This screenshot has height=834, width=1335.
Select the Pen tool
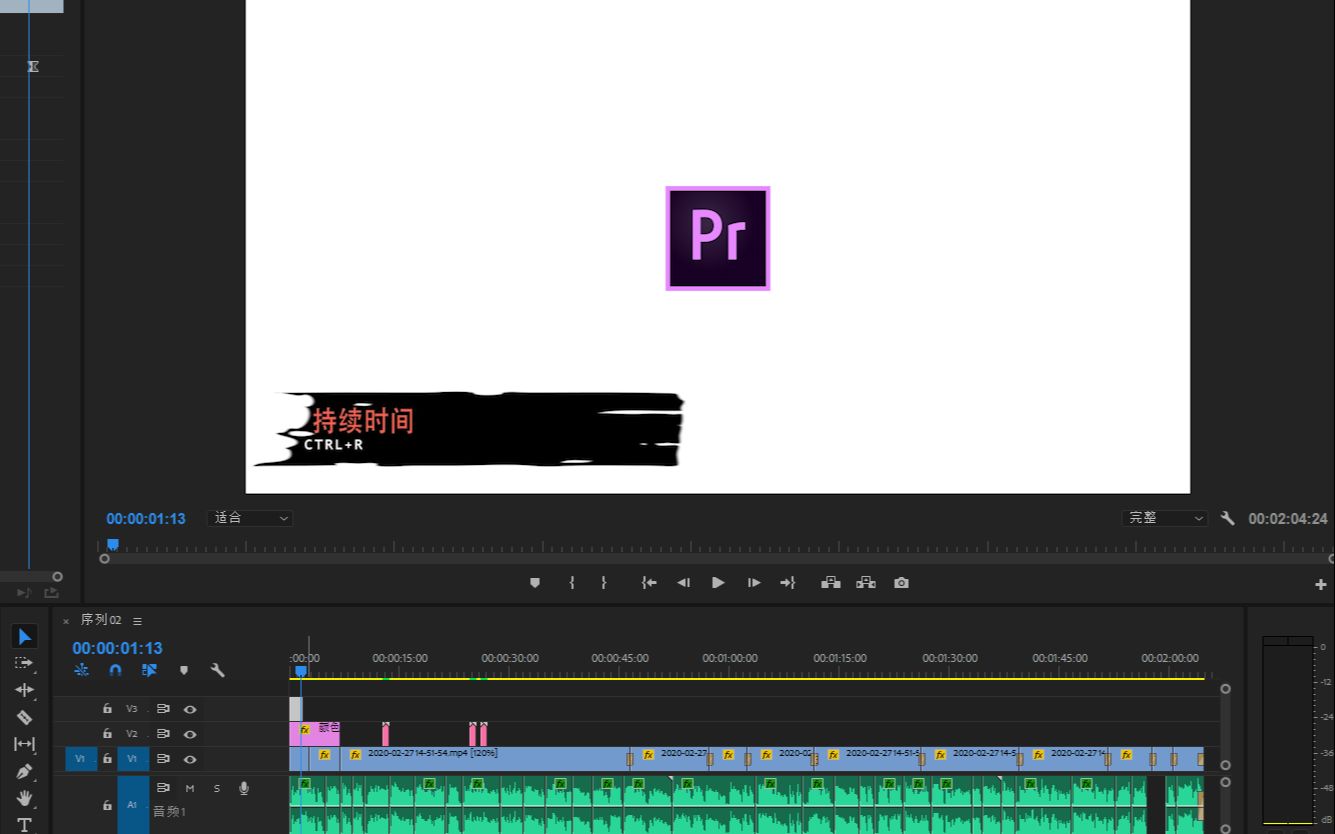click(x=24, y=771)
